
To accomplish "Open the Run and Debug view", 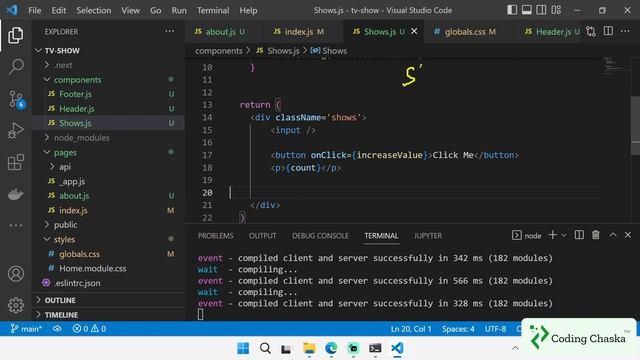I will [16, 131].
